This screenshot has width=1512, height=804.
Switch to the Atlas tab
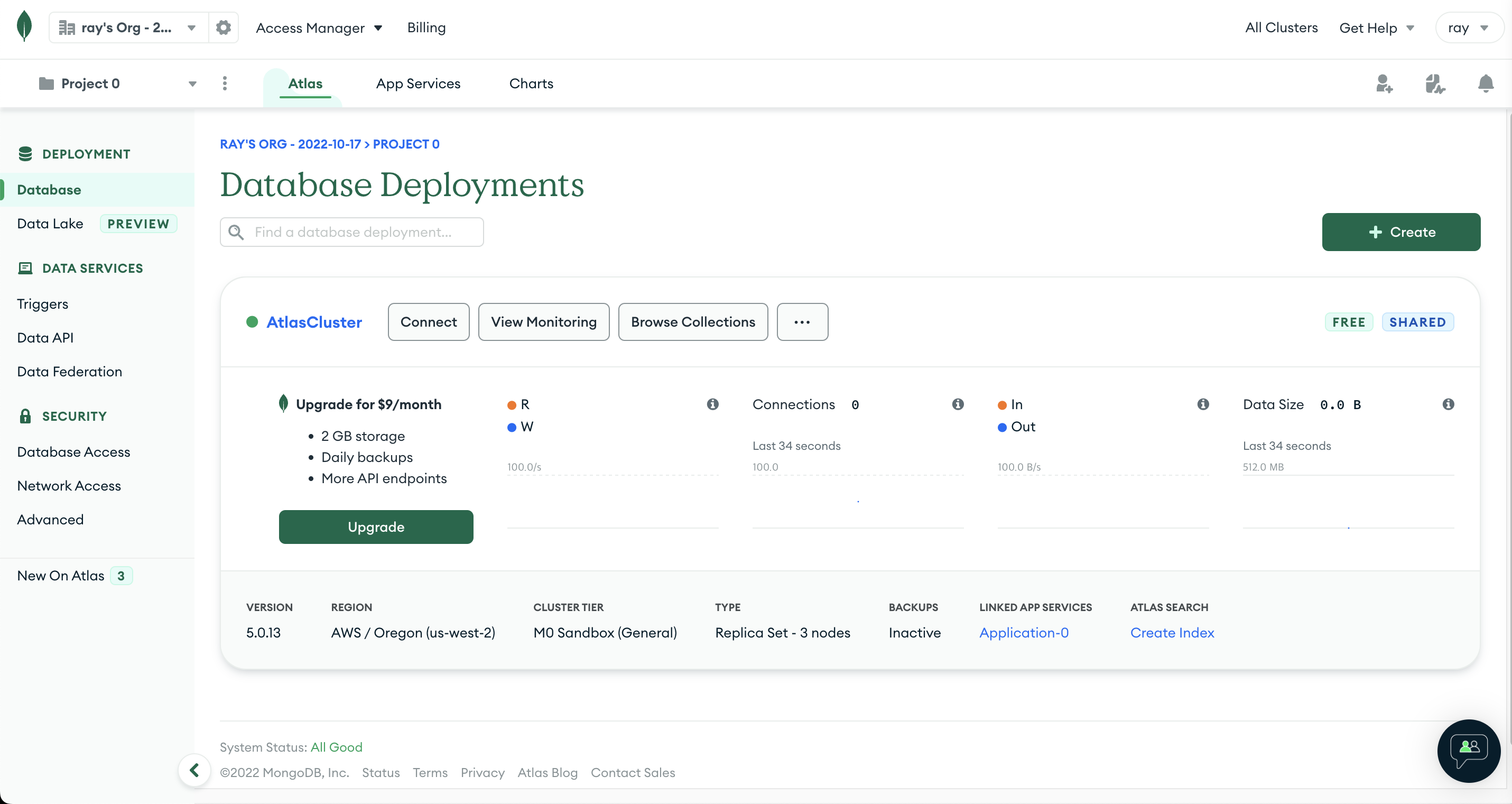click(x=305, y=84)
